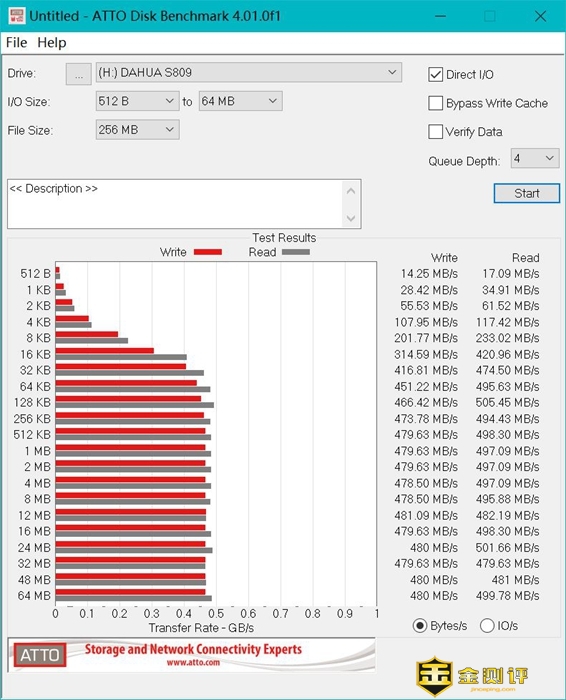
Task: Click the 24 MB read value 501.66 MB/s
Action: [x=508, y=548]
